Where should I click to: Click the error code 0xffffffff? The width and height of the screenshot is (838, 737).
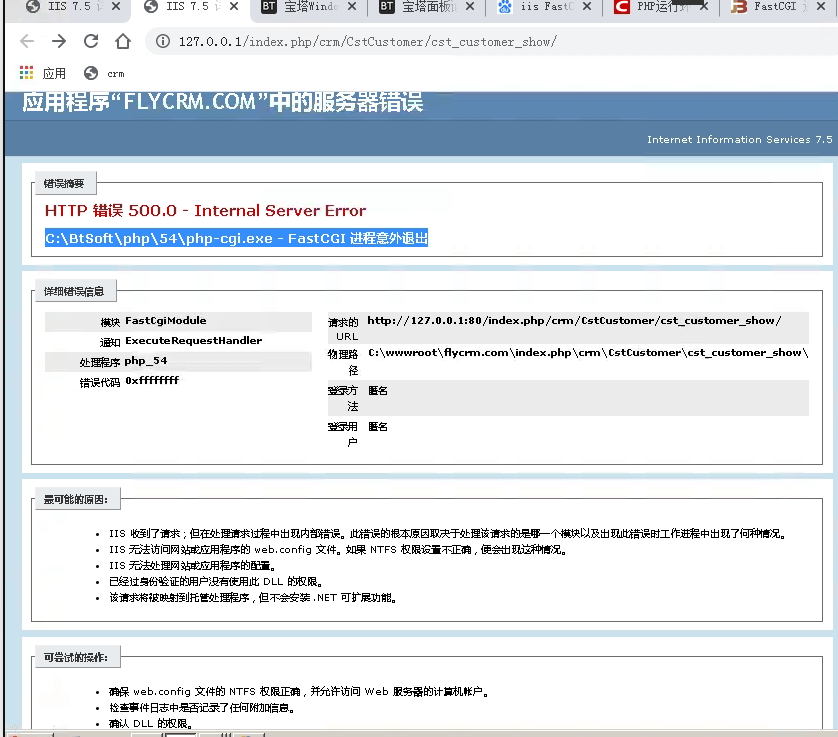(152, 381)
